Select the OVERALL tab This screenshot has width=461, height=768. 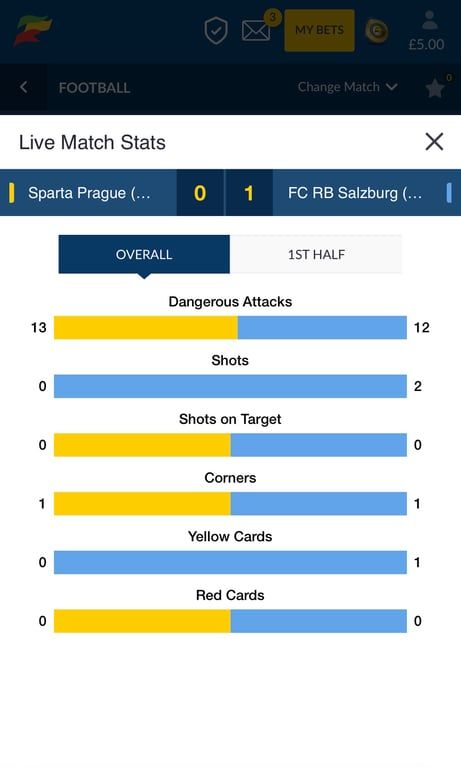tap(144, 254)
